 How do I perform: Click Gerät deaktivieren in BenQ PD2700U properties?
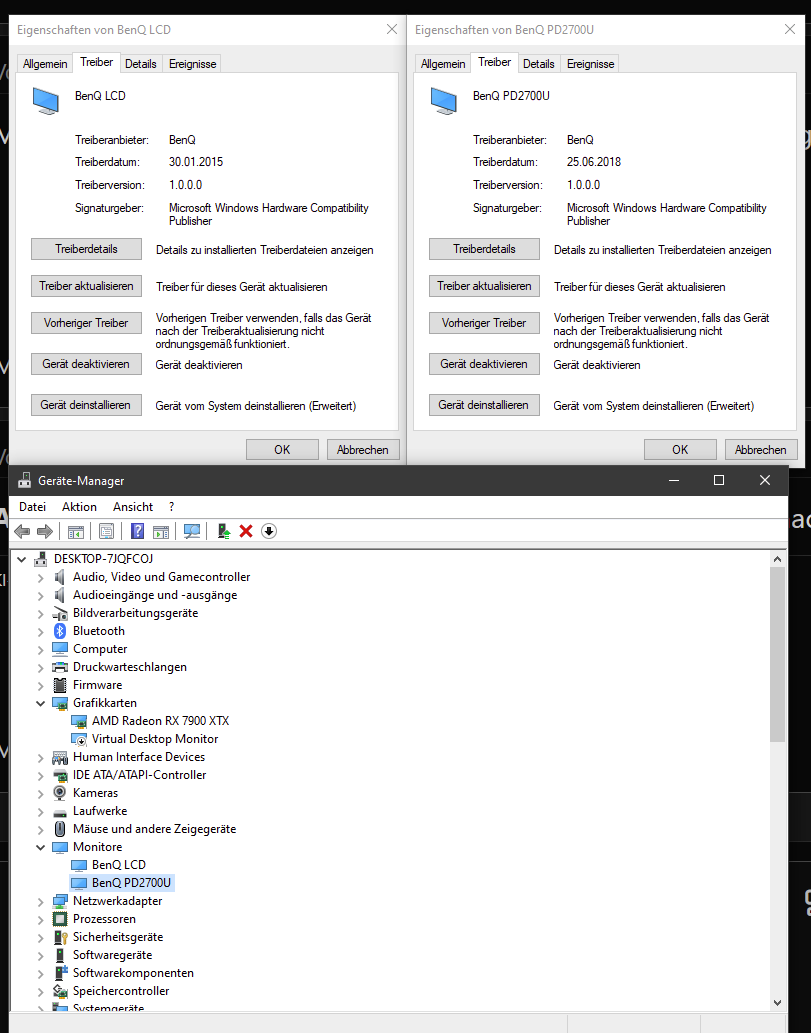click(x=484, y=364)
